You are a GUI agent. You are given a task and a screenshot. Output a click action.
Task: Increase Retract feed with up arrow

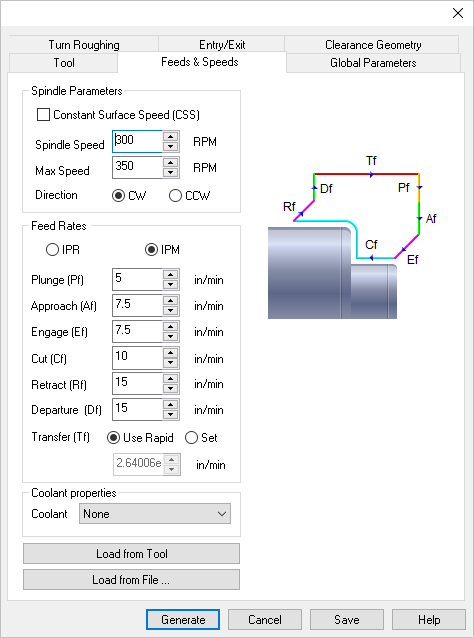(x=170, y=379)
